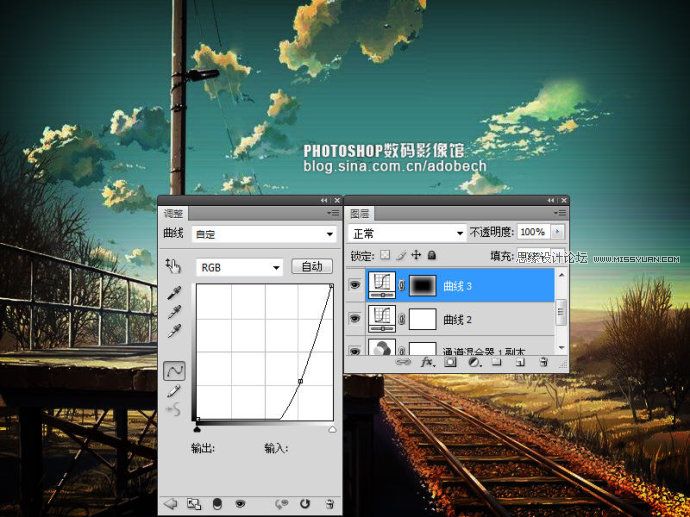Hide the 曲线 2 layer
The height and width of the screenshot is (517, 690).
(x=355, y=318)
